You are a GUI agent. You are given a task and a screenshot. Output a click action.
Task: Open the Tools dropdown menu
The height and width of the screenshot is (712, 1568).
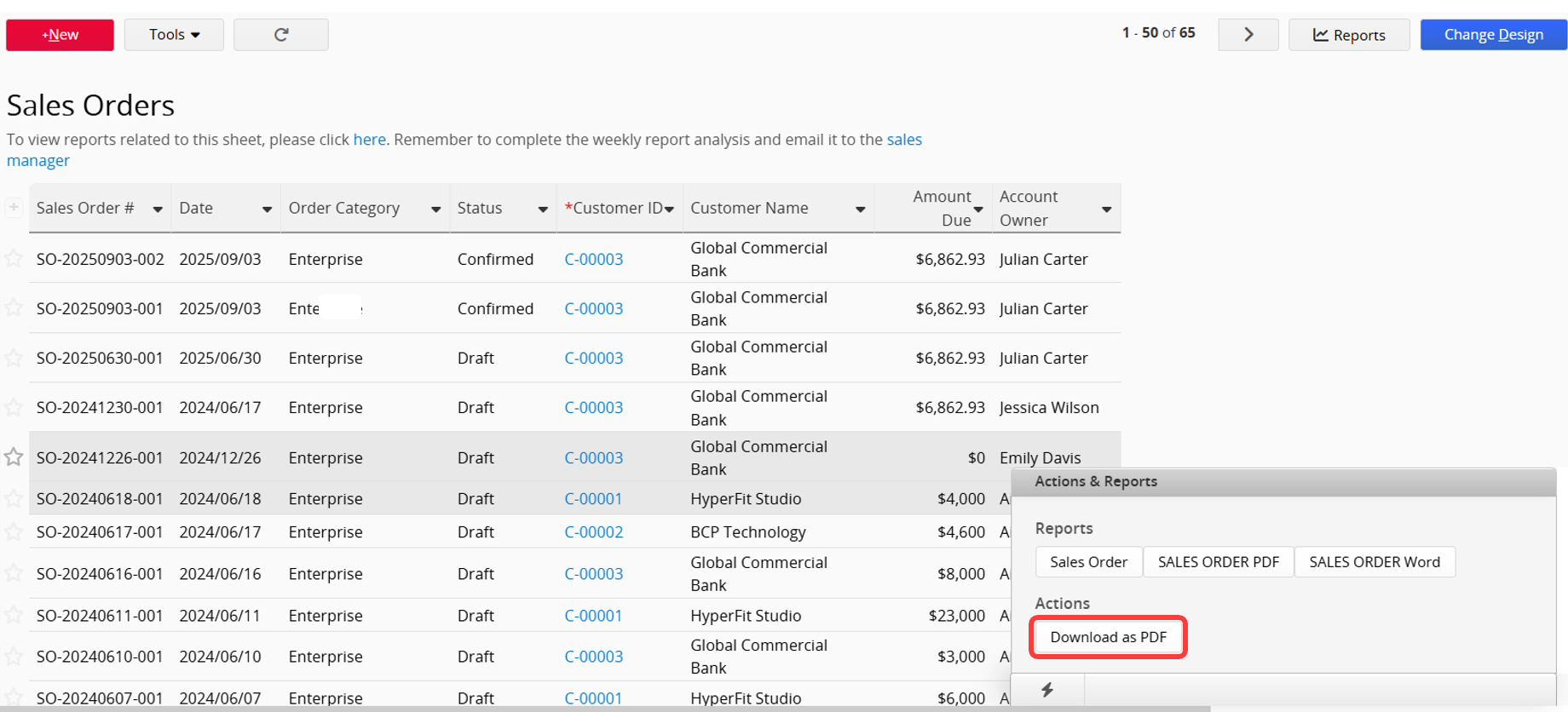(x=174, y=35)
